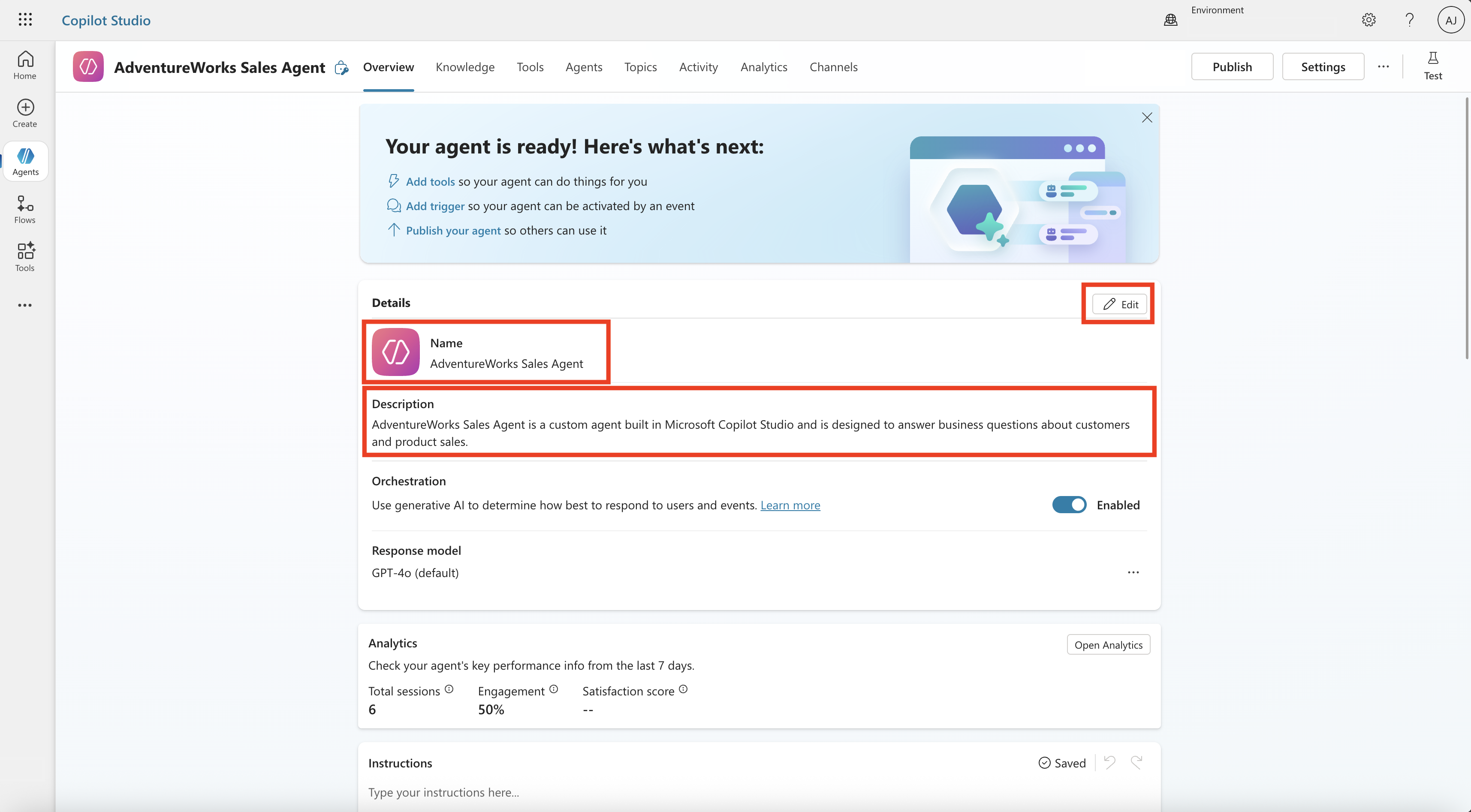Image resolution: width=1471 pixels, height=812 pixels.
Task: Click Edit in Details section
Action: 1119,304
